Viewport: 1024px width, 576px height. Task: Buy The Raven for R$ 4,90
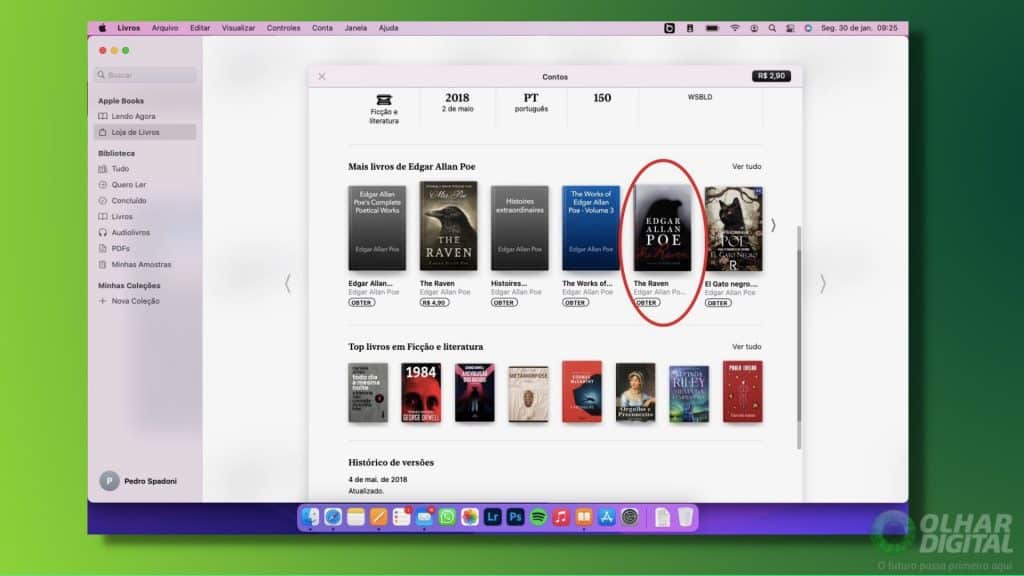(x=434, y=303)
